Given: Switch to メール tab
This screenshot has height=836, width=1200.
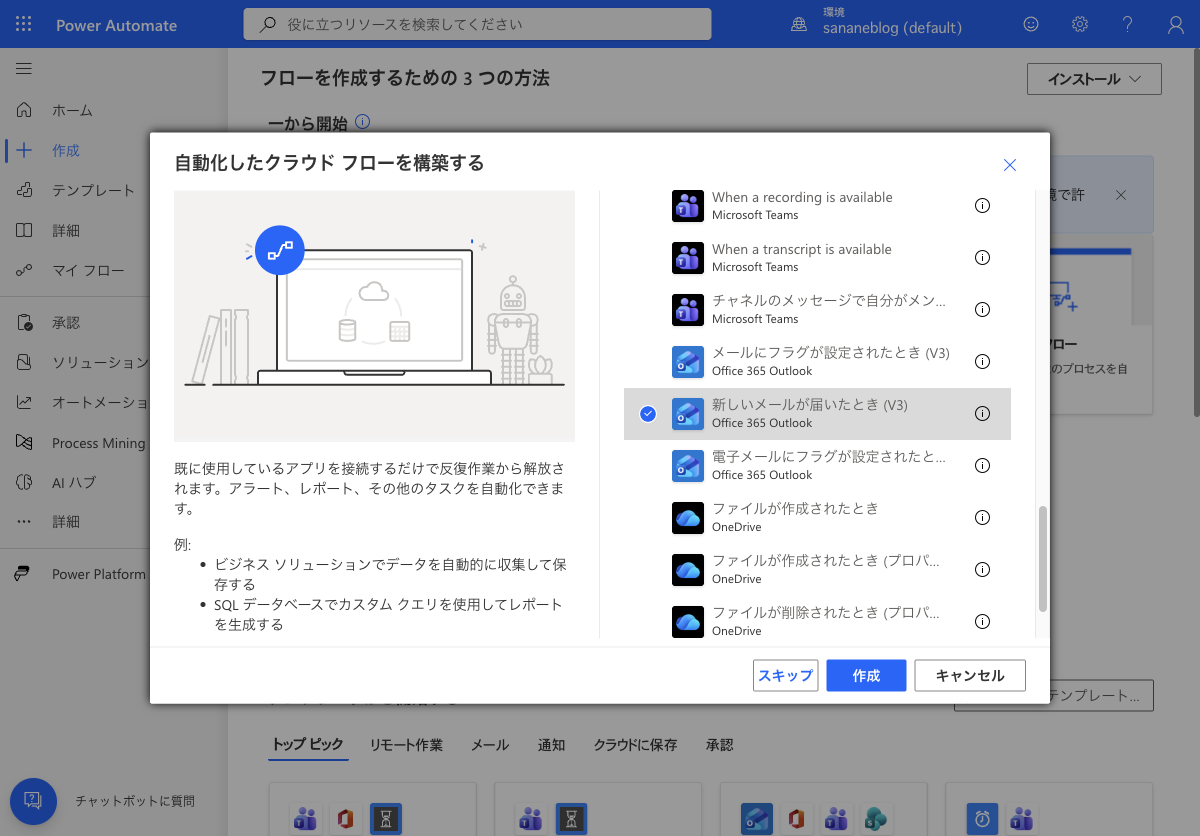Looking at the screenshot, I should coord(490,745).
